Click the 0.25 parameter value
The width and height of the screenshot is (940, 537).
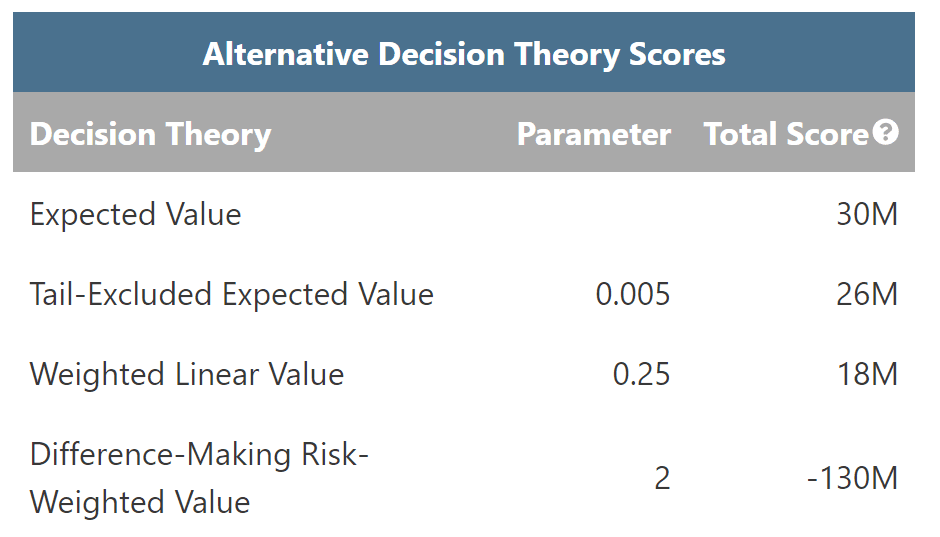[x=641, y=375]
